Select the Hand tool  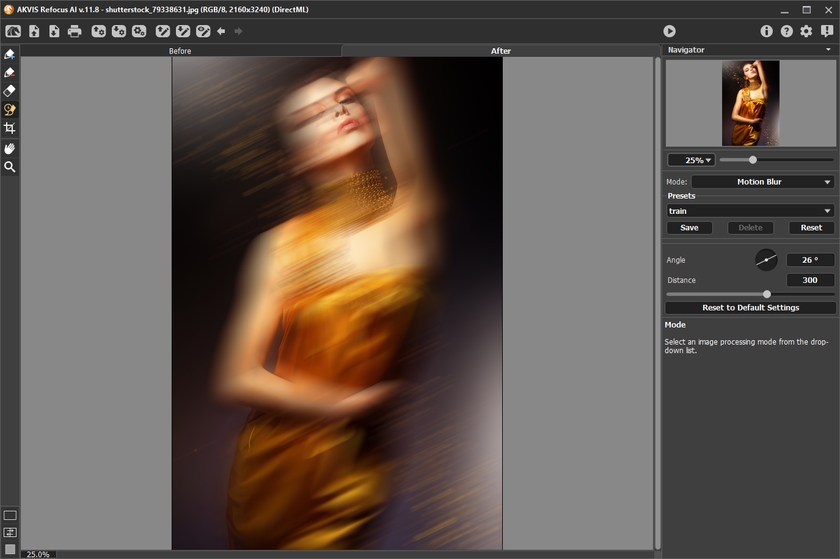(10, 148)
